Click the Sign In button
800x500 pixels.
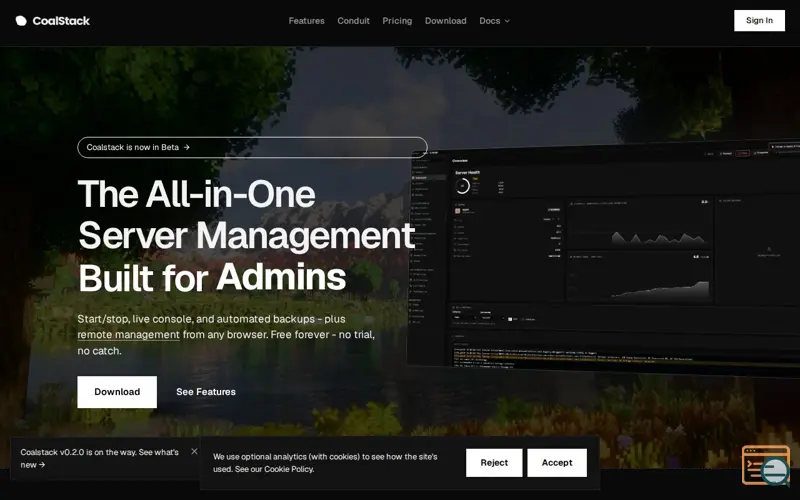tap(759, 20)
